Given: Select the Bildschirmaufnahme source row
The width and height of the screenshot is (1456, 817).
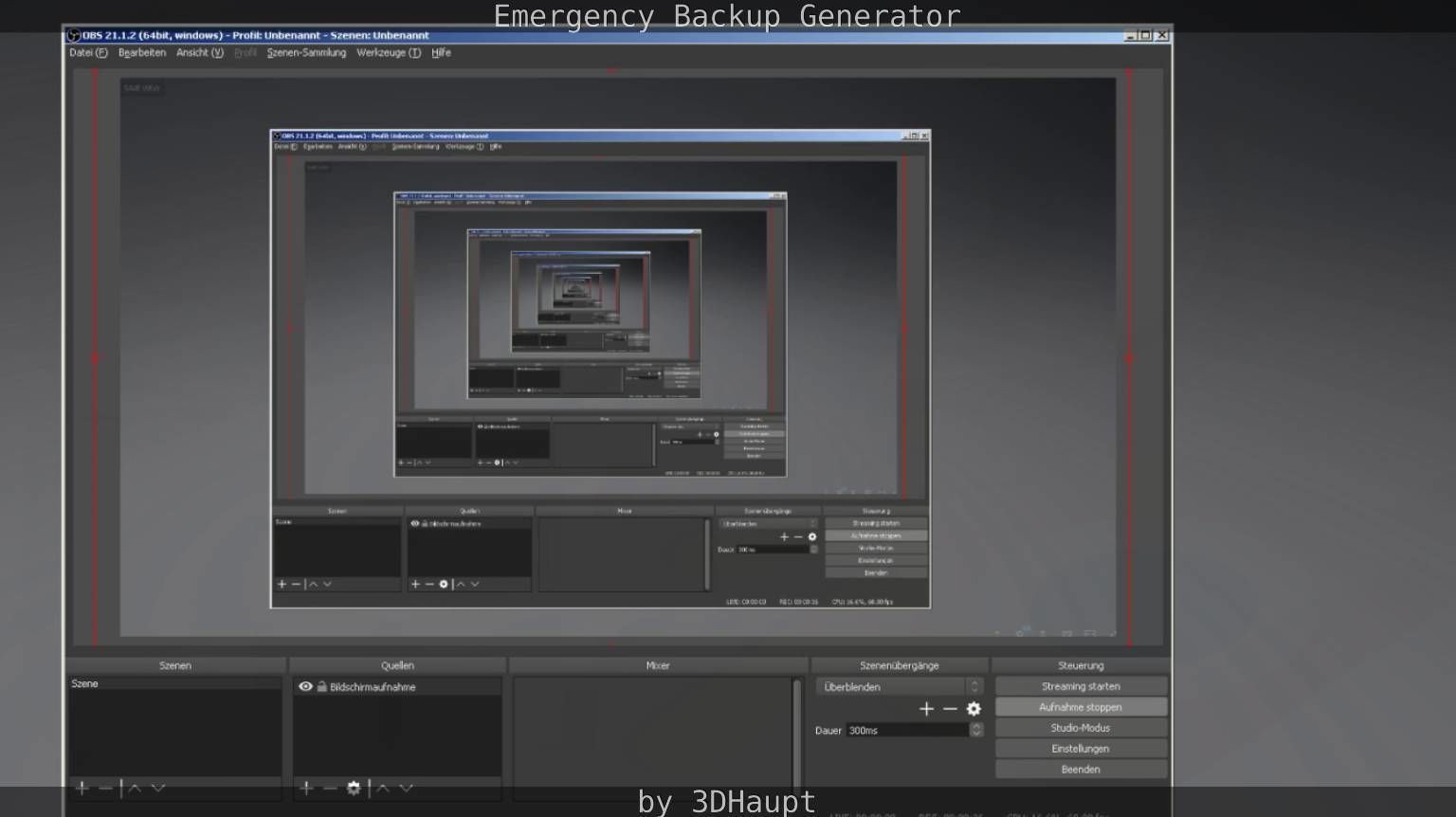Looking at the screenshot, I should point(397,686).
